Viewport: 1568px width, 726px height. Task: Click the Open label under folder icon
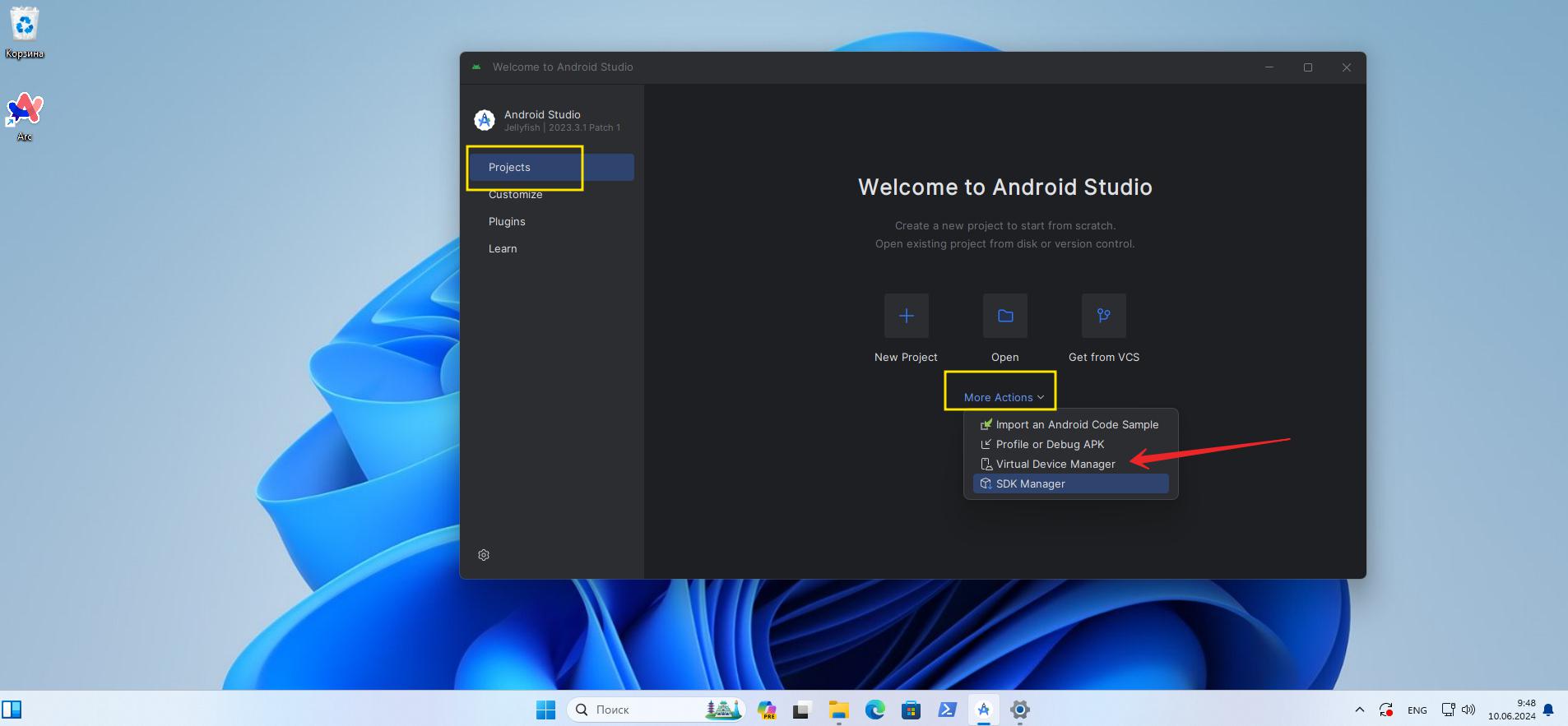[1004, 358]
